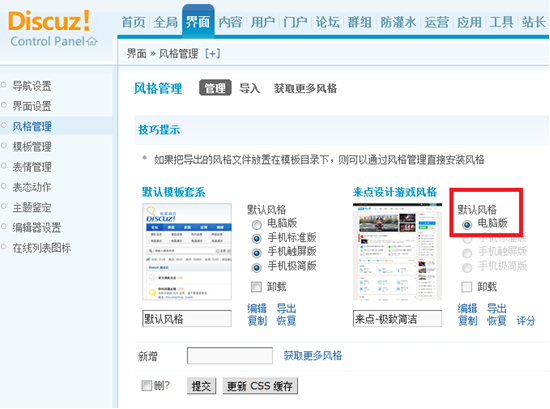Screen dimensions: 550x409
Task: Select the 手机触屏版 radio for 来点 style
Action: pos(467,253)
